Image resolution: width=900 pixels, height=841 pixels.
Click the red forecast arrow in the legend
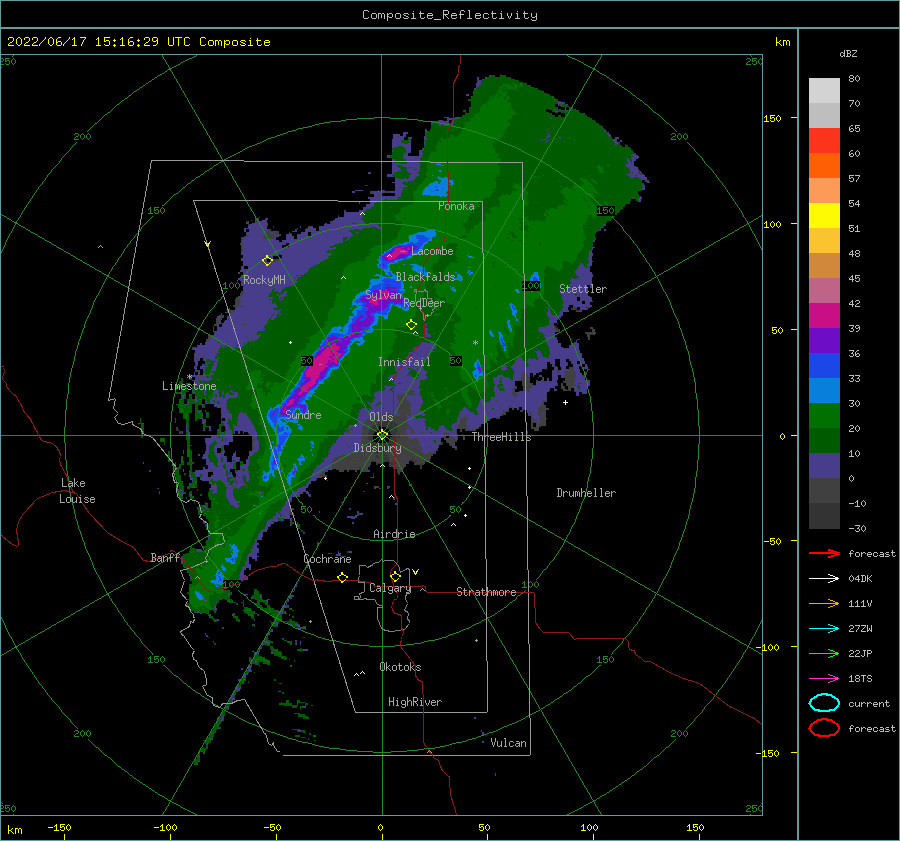pos(824,553)
